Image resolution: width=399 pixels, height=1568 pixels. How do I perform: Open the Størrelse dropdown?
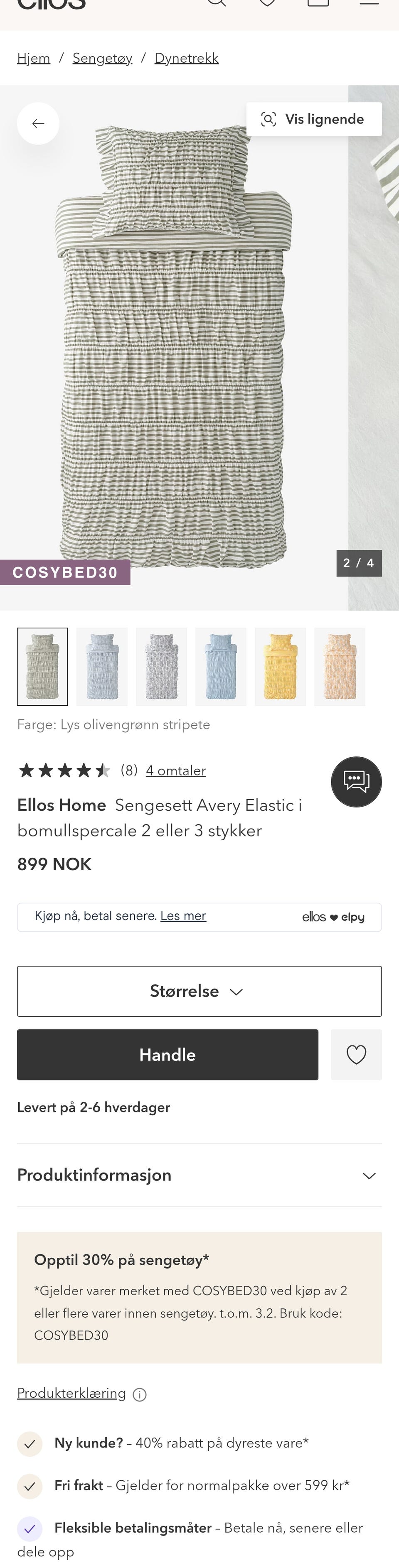(199, 991)
